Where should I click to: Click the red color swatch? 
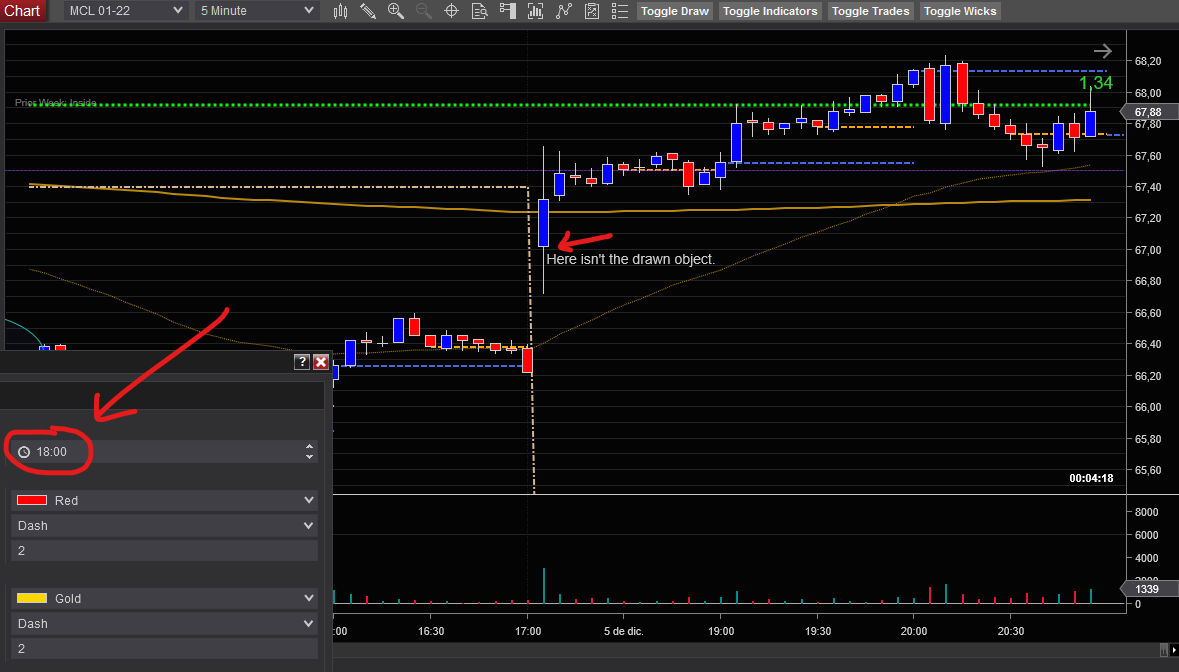point(32,501)
